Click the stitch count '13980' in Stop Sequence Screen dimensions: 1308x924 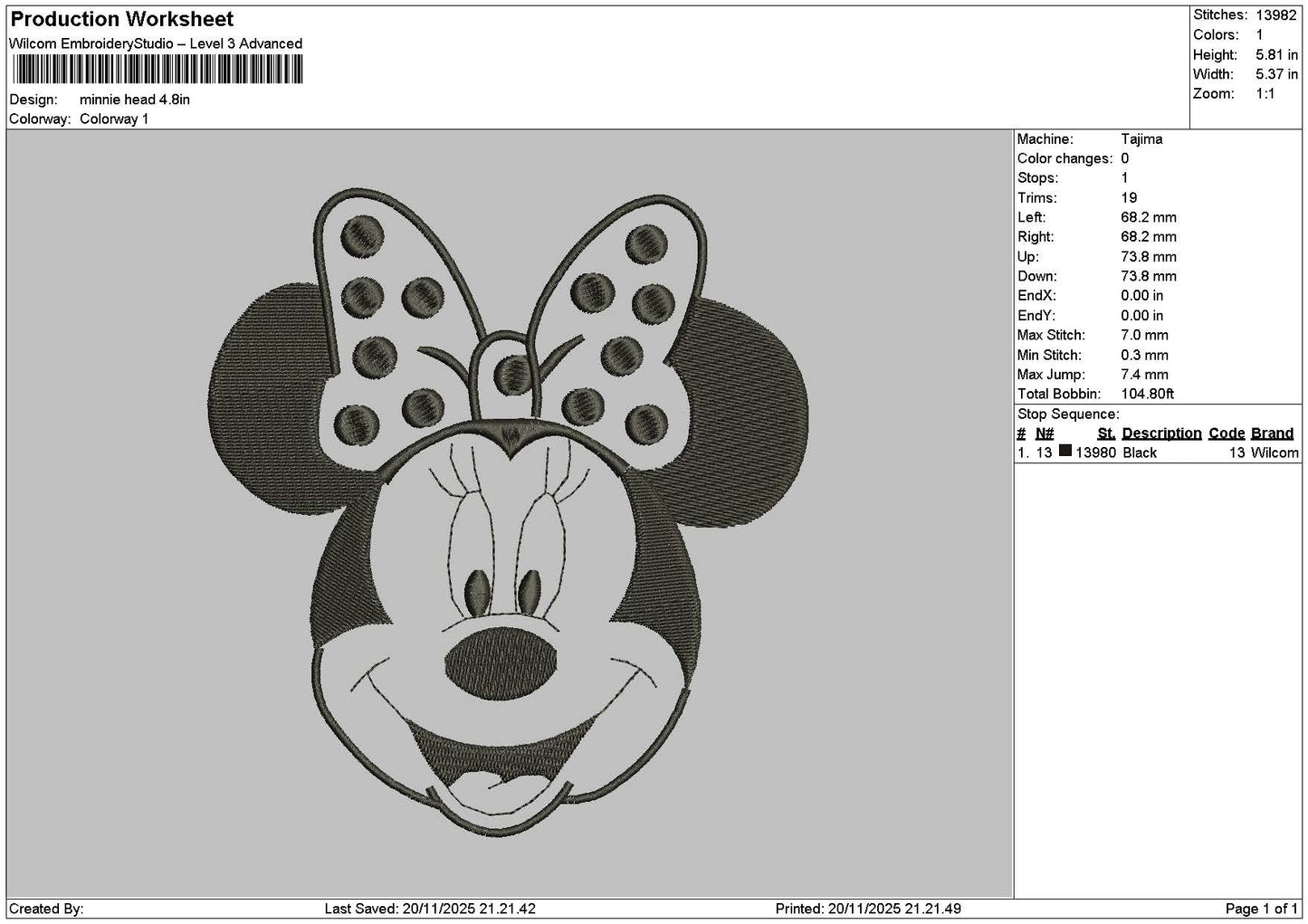[x=1095, y=452]
